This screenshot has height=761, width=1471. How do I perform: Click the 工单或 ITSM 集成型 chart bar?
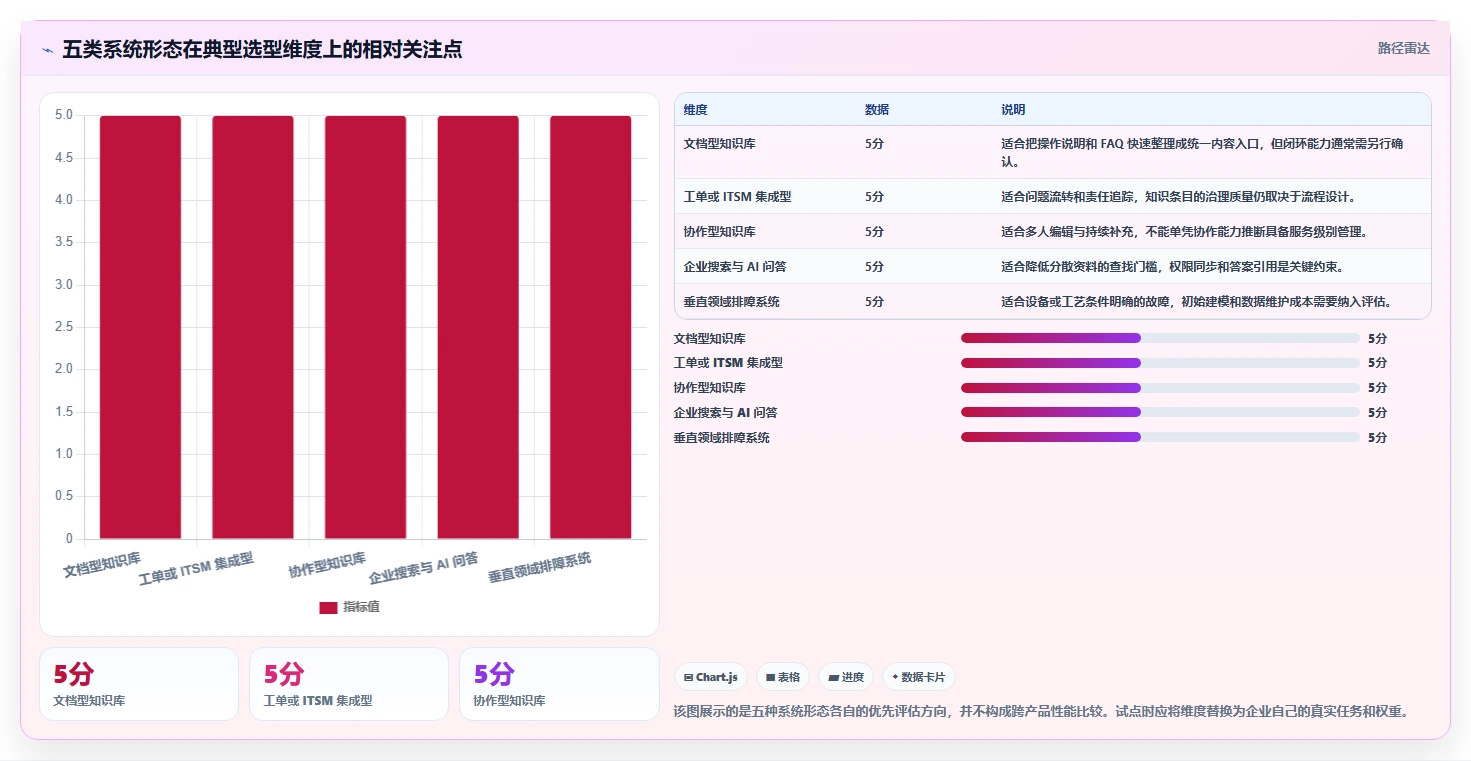pyautogui.click(x=253, y=327)
